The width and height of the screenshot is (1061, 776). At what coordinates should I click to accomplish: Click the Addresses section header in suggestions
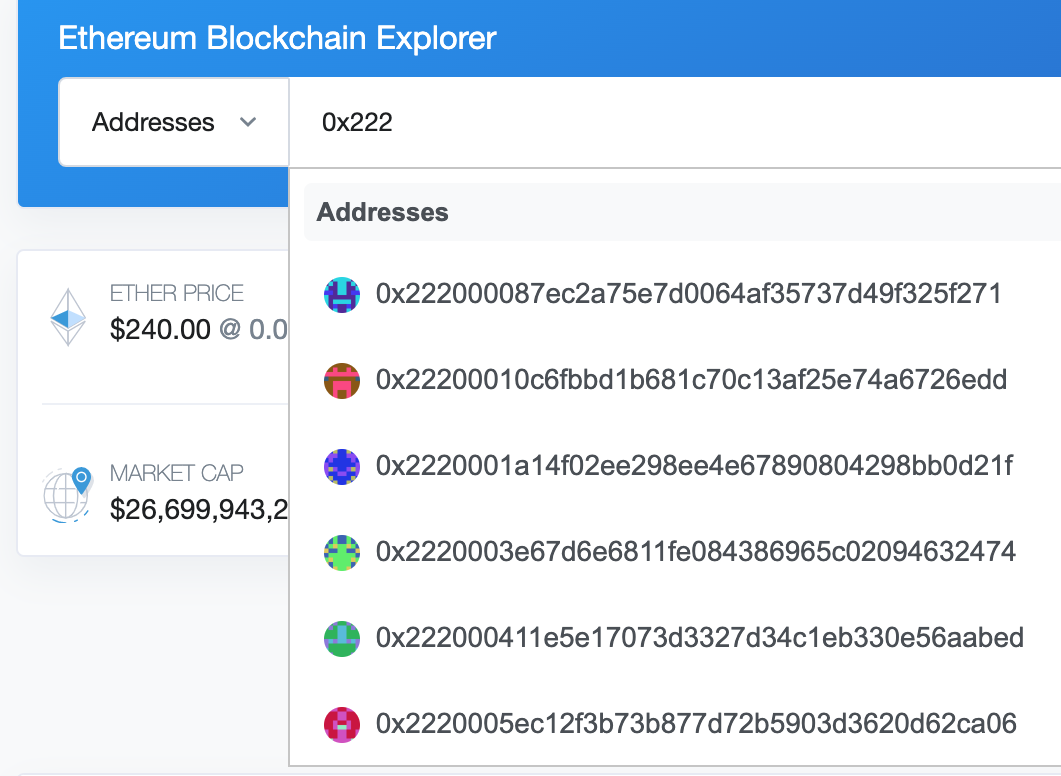tap(382, 212)
